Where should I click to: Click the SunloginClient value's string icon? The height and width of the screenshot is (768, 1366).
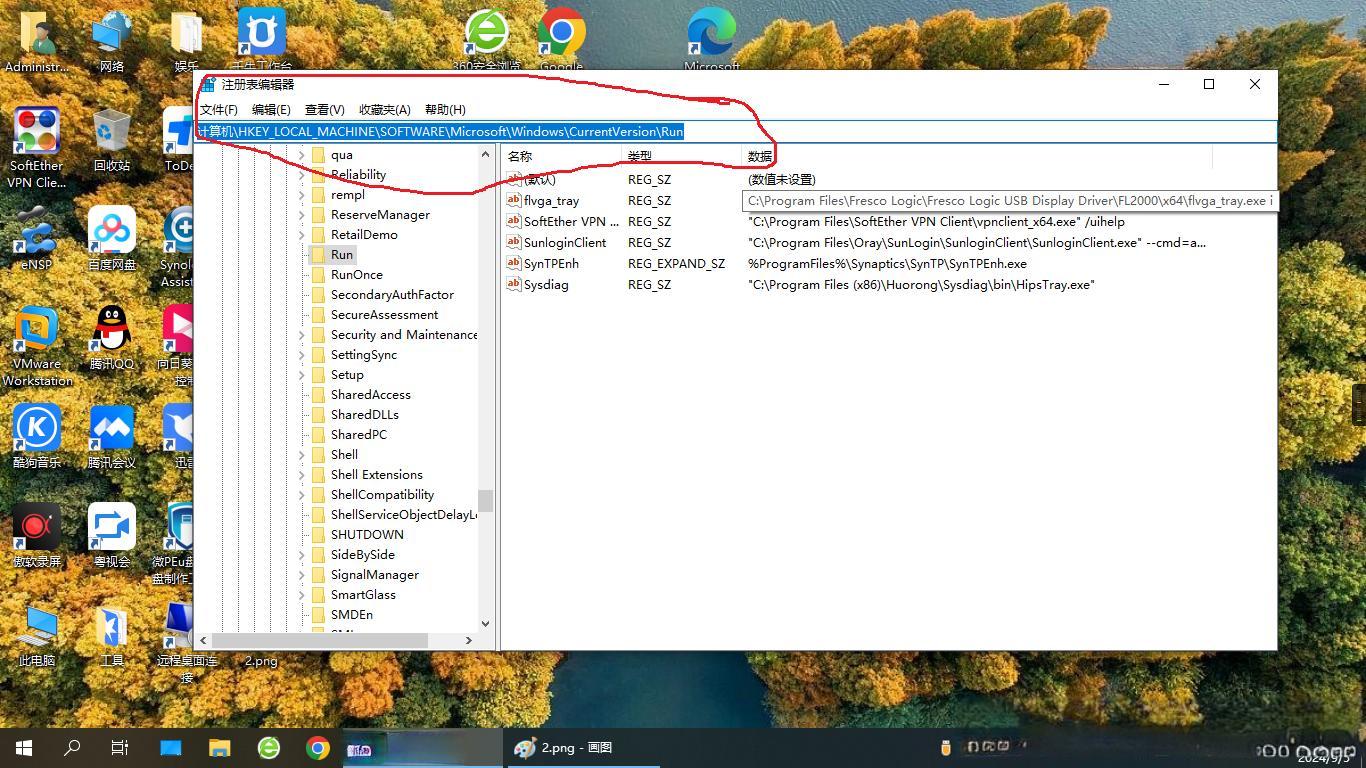515,243
